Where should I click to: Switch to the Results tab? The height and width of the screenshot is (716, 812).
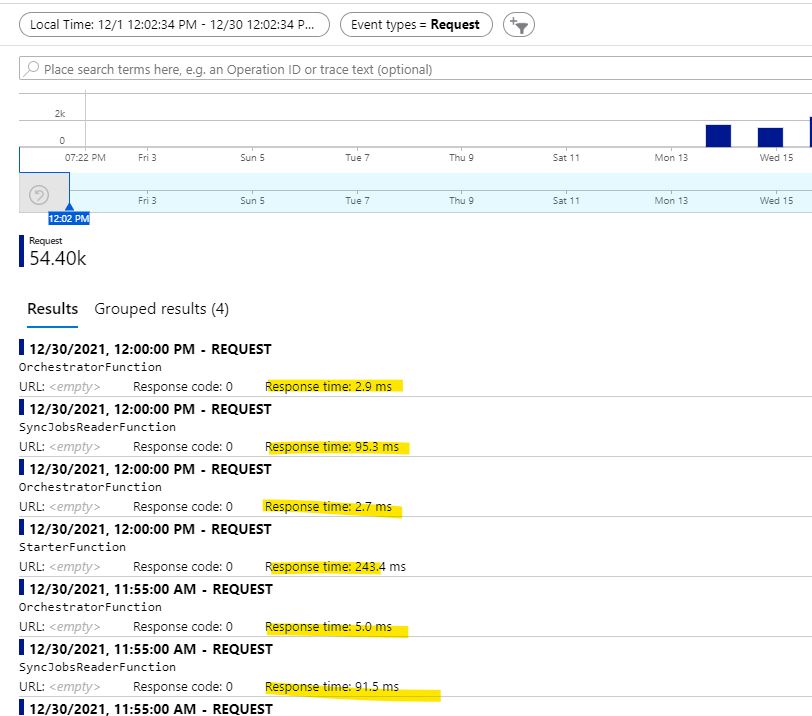coord(52,309)
